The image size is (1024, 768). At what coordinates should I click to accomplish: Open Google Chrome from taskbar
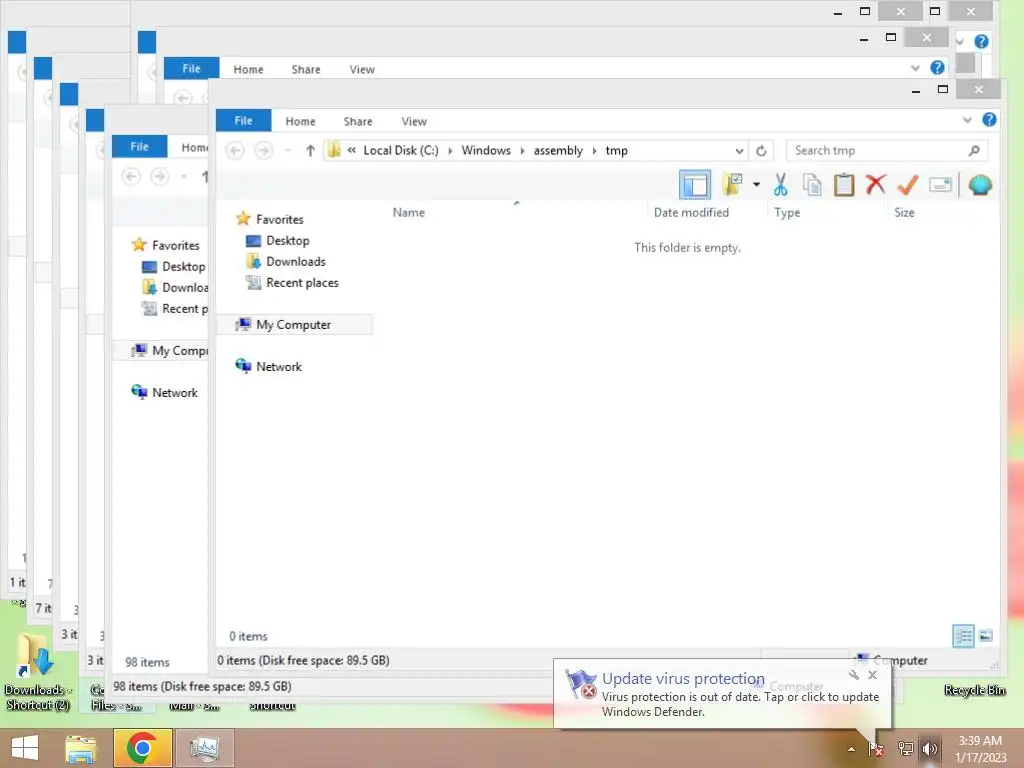tap(142, 748)
